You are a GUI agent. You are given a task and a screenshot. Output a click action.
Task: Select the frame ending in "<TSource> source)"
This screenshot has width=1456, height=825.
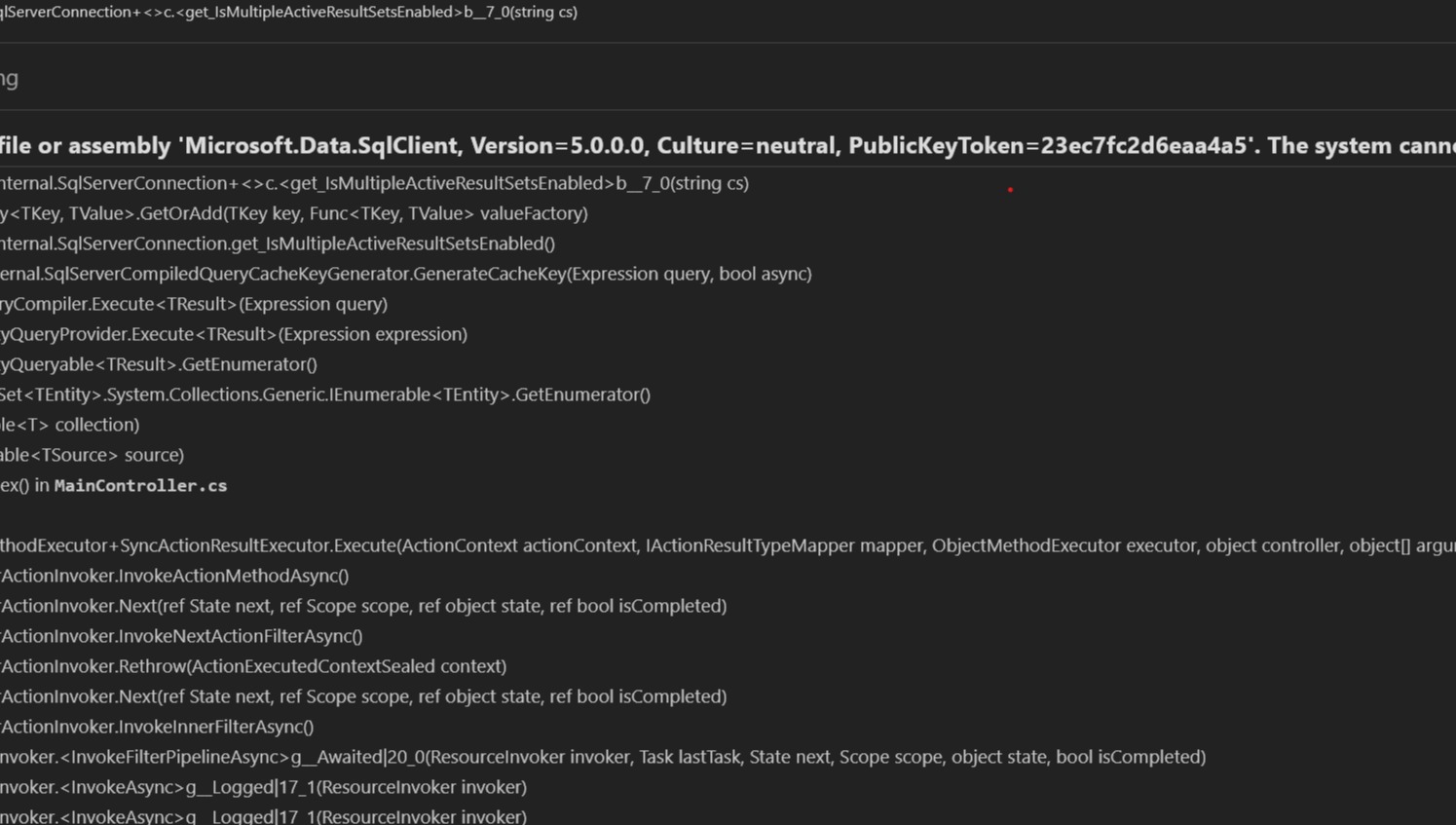click(x=92, y=455)
